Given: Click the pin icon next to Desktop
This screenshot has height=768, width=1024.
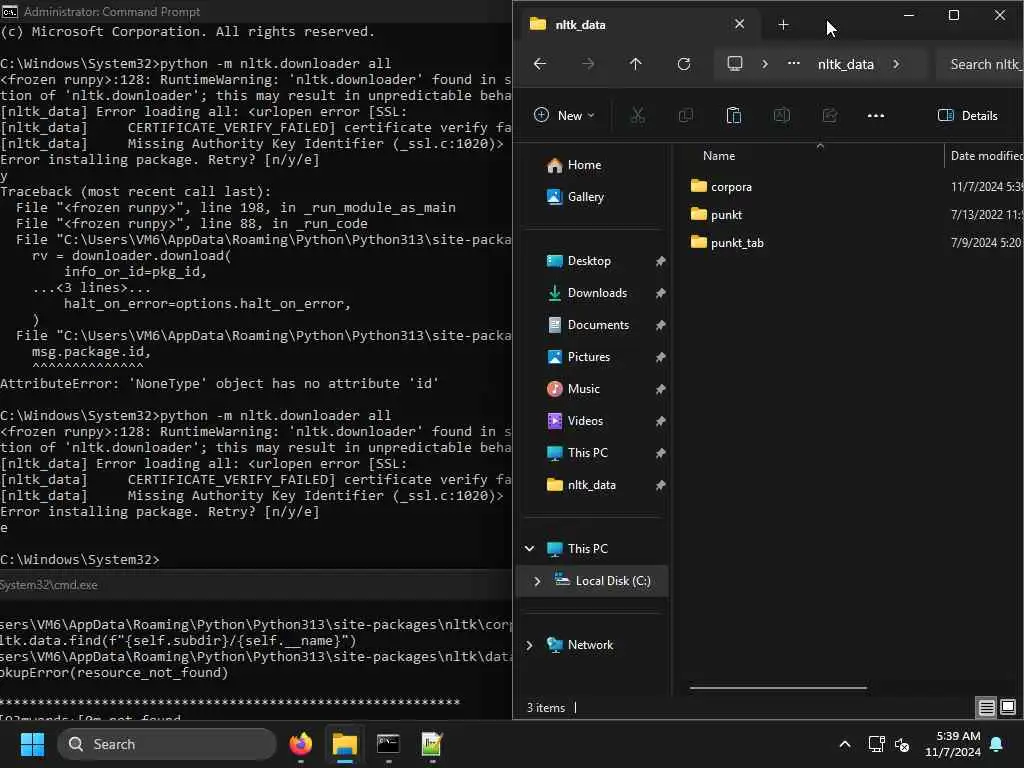Looking at the screenshot, I should (x=660, y=261).
